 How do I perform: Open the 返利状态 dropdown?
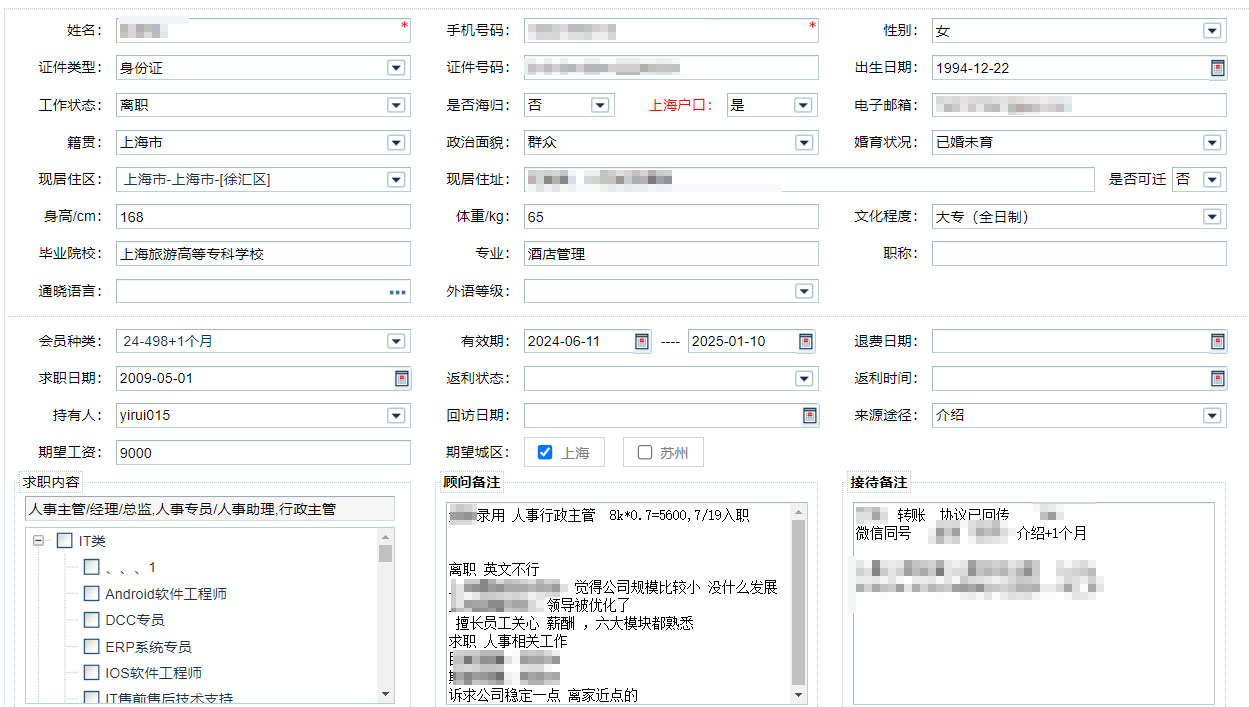(804, 378)
